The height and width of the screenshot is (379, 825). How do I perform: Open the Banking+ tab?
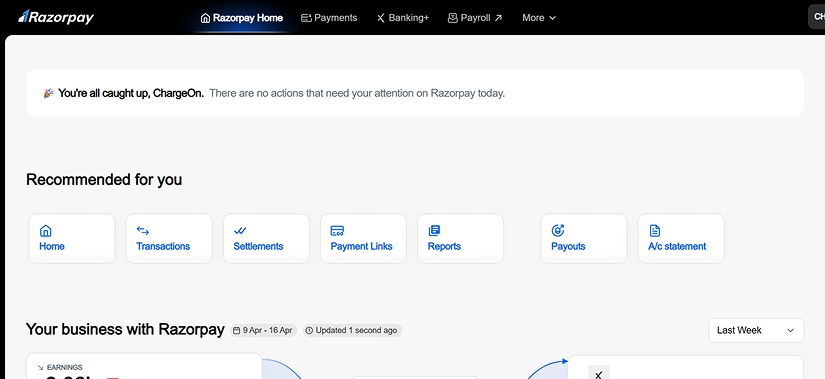[x=403, y=18]
